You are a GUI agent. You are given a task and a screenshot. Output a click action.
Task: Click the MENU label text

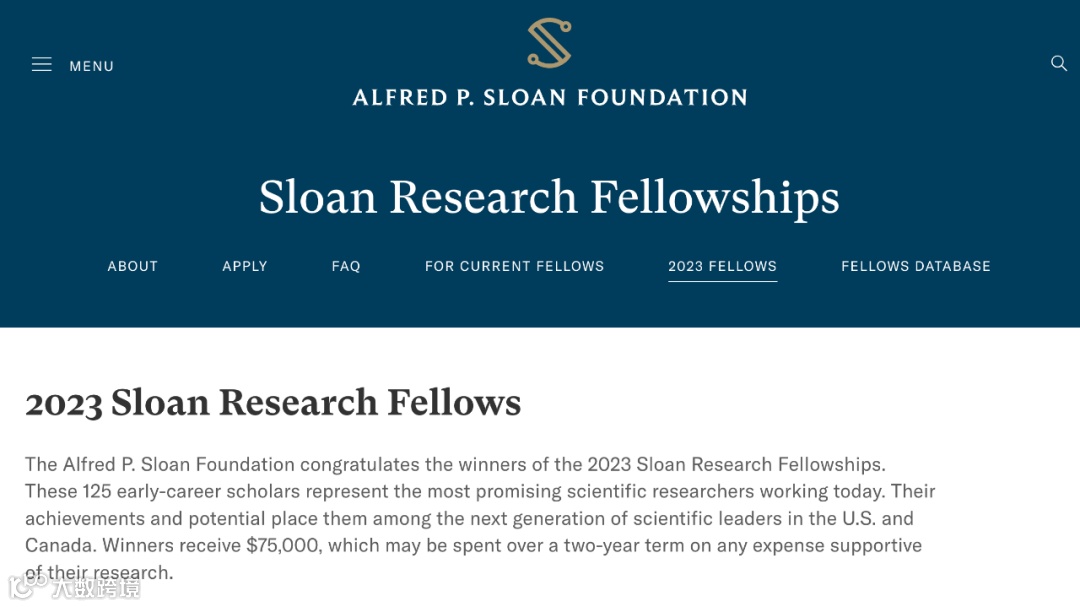[91, 66]
